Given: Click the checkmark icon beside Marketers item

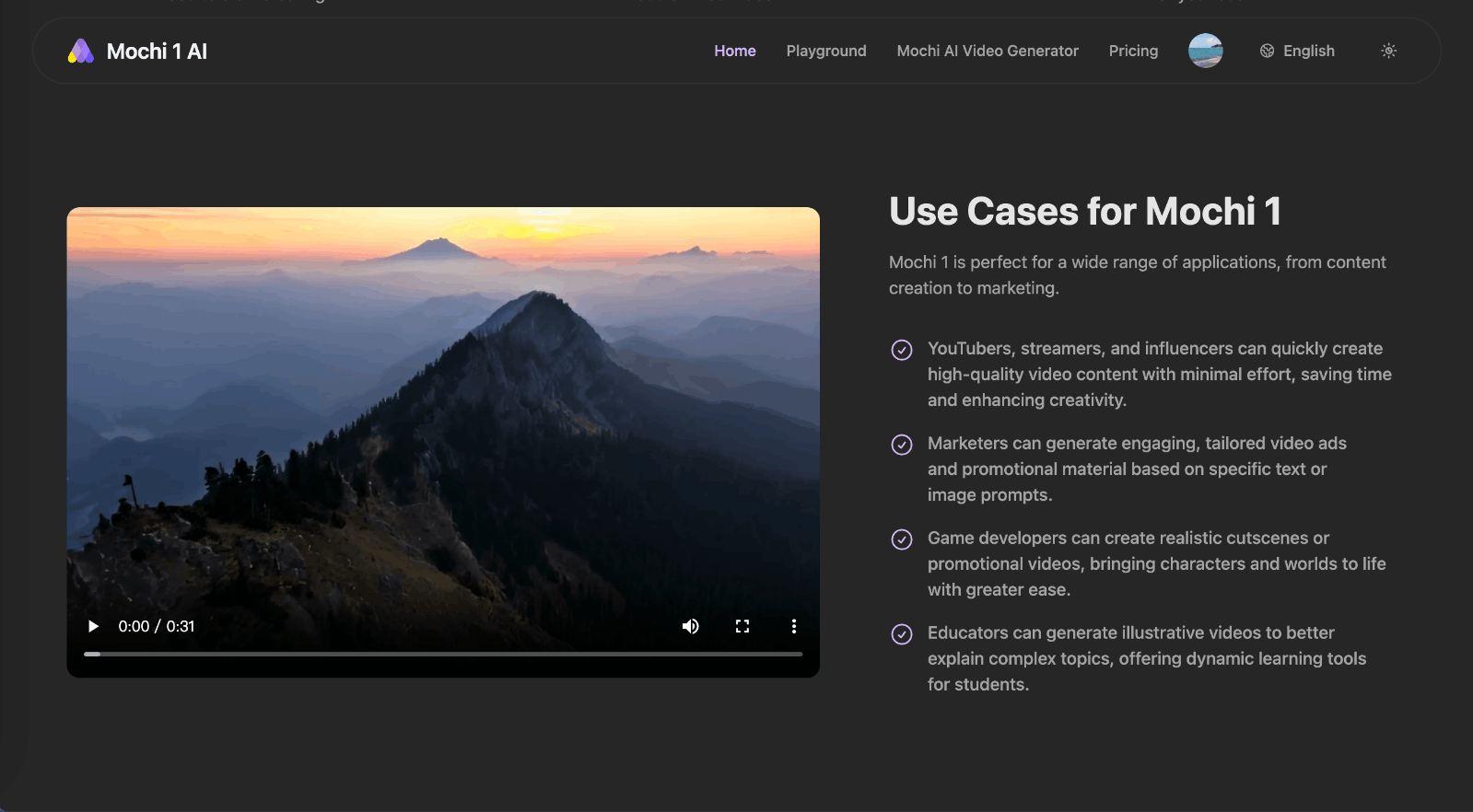Looking at the screenshot, I should (x=902, y=445).
